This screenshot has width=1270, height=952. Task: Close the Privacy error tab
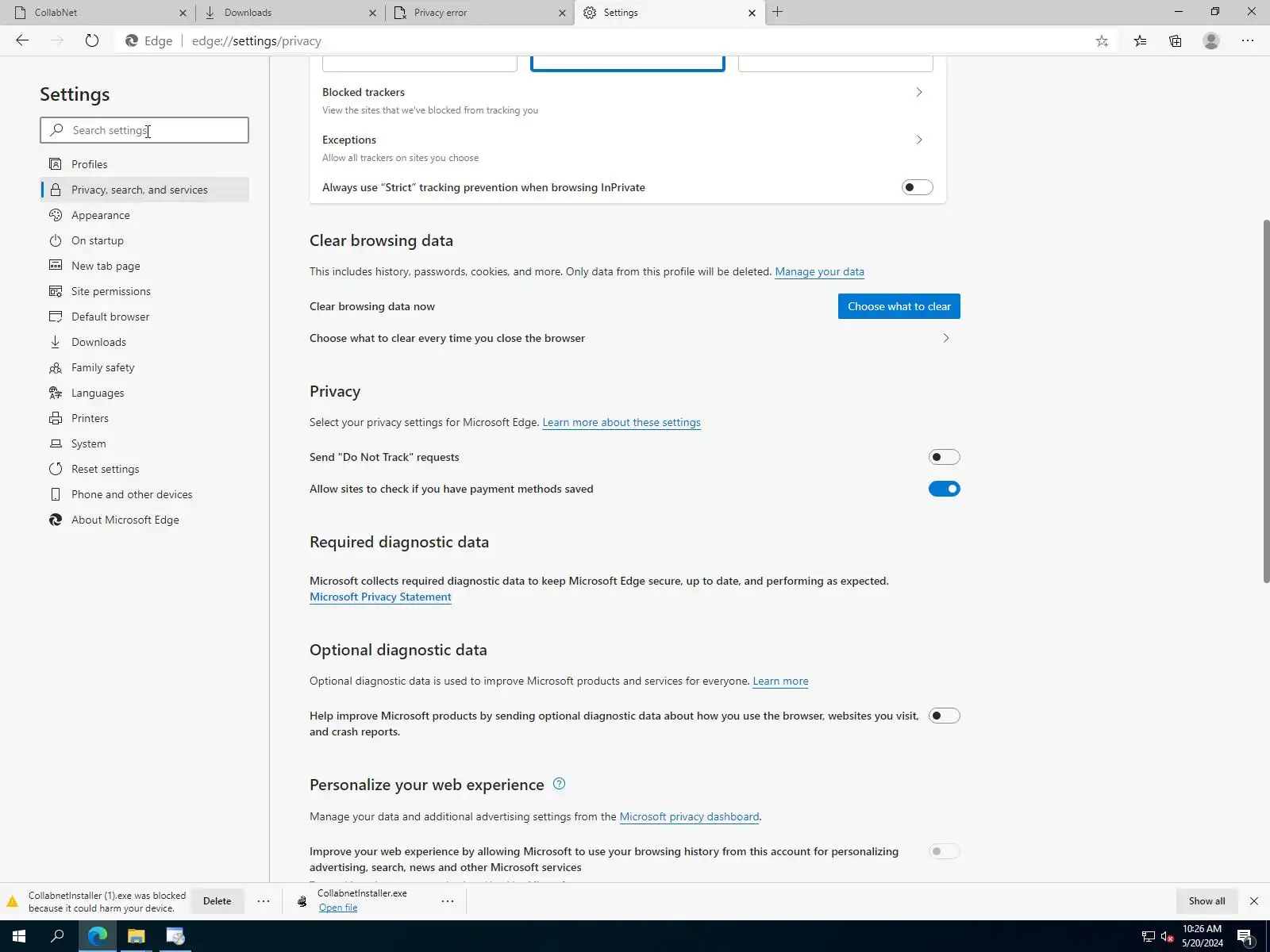click(562, 13)
